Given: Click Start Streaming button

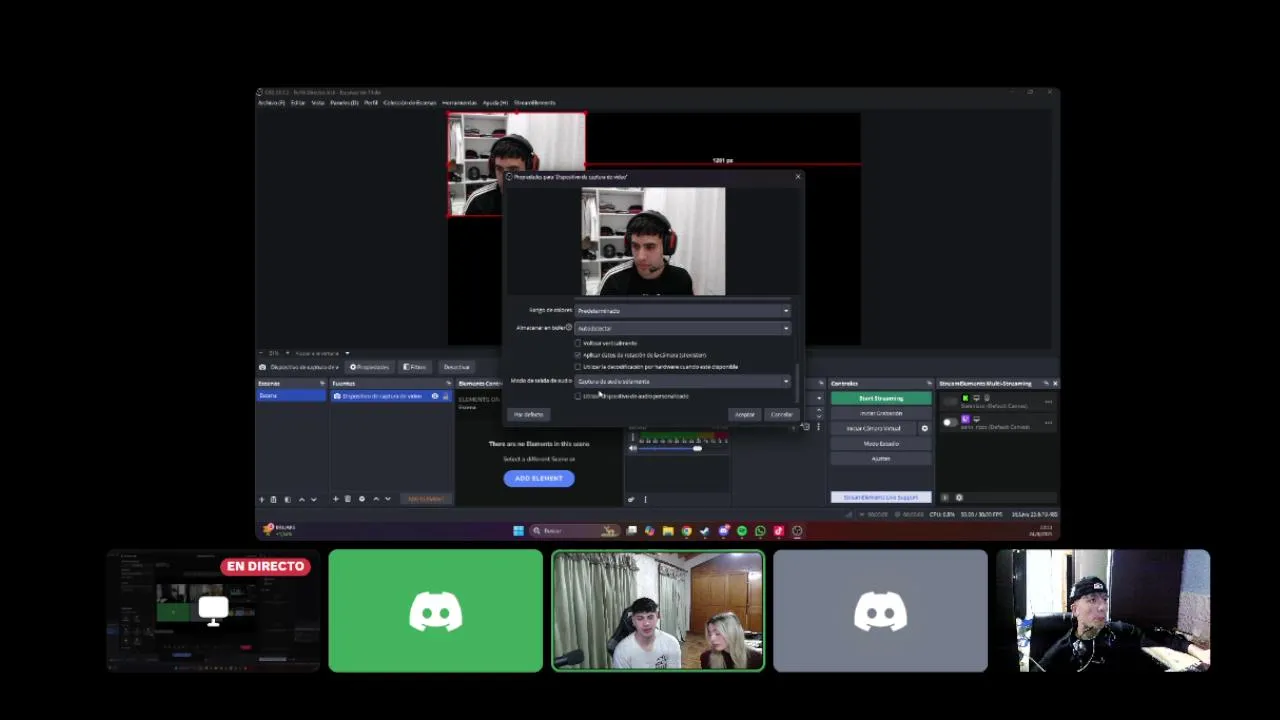Looking at the screenshot, I should point(881,398).
